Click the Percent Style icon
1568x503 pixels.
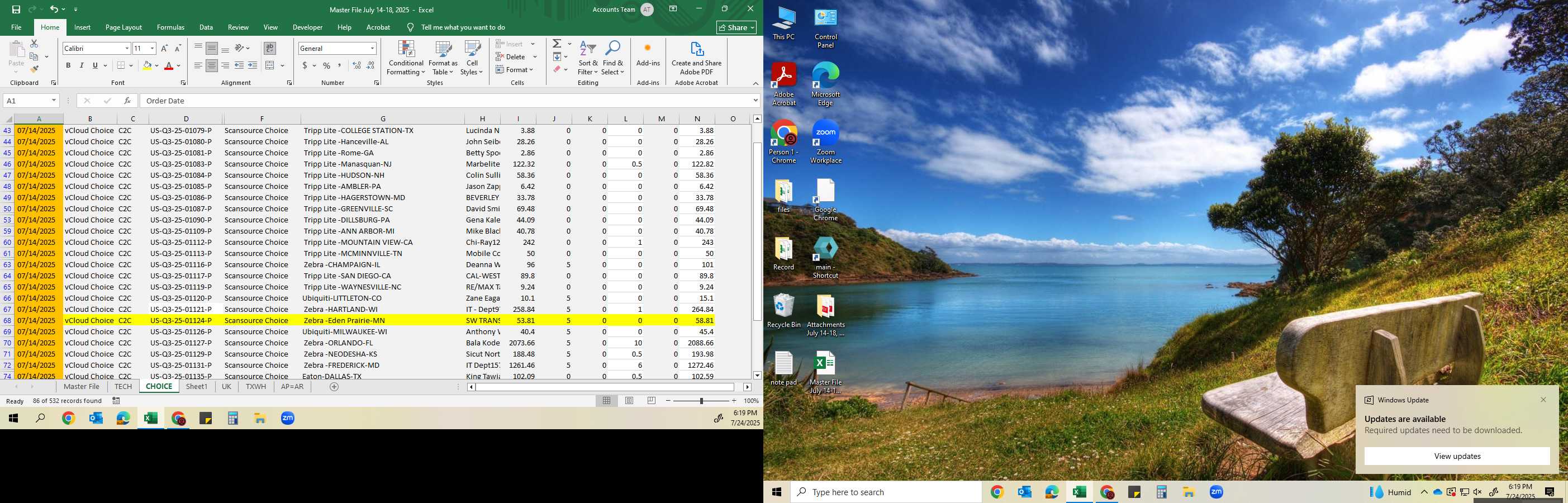click(327, 65)
